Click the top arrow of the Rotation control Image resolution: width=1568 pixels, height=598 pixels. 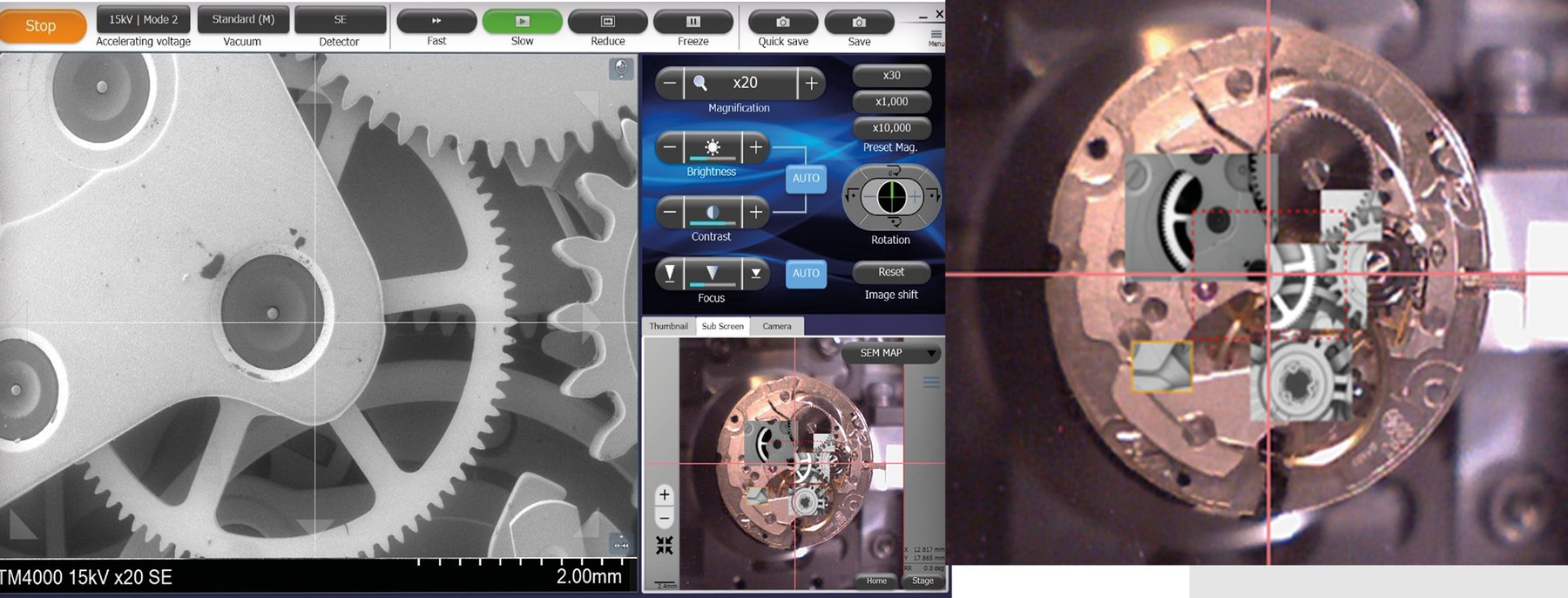[892, 171]
